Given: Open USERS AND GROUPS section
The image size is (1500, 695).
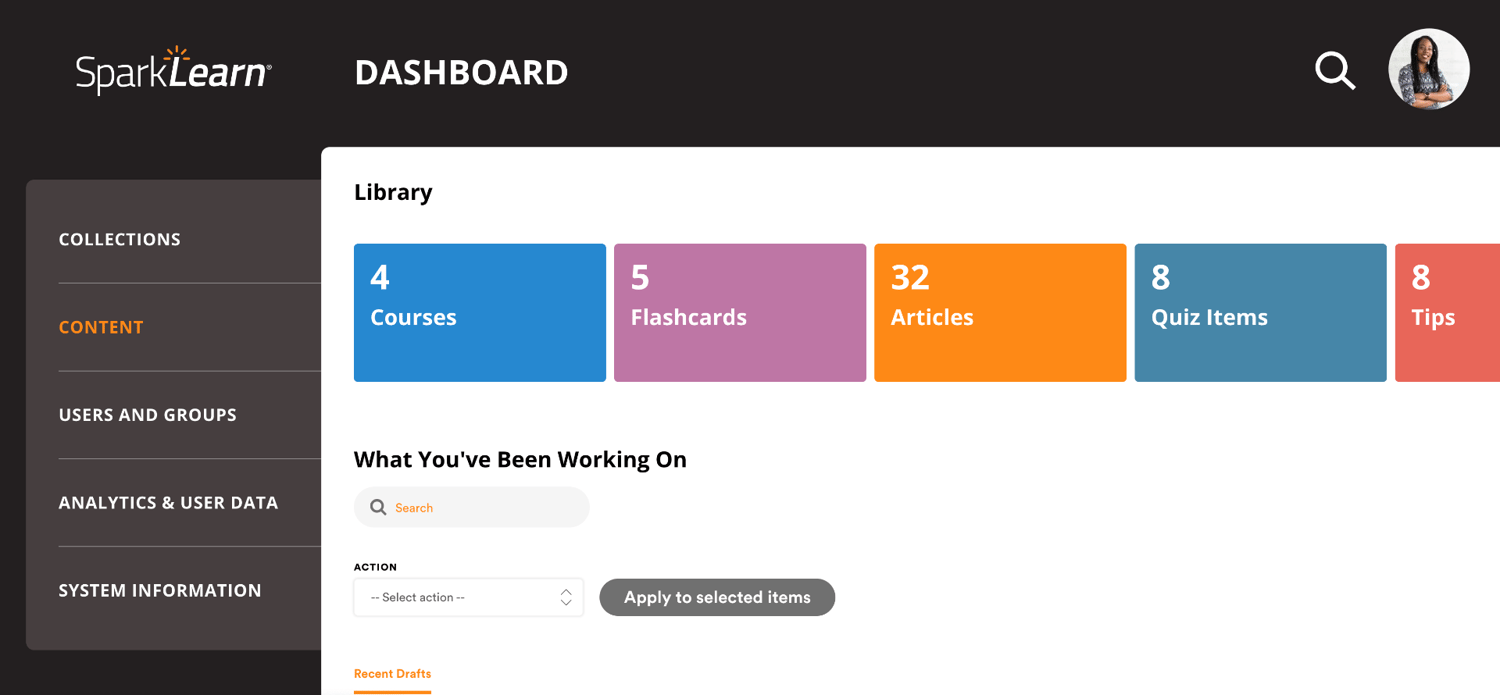Looking at the screenshot, I should point(147,414).
